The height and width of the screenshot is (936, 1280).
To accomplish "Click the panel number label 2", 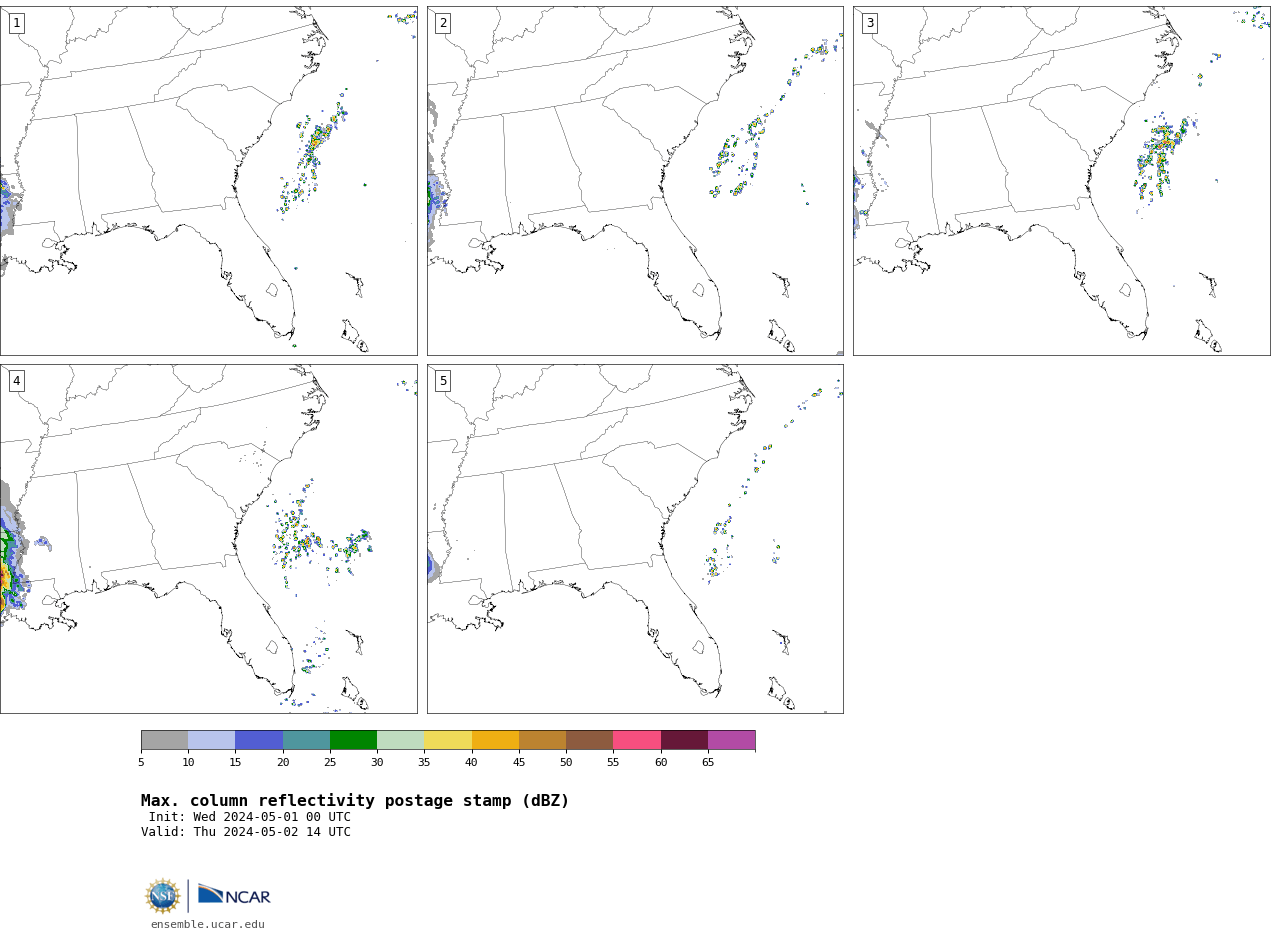I will pyautogui.click(x=443, y=23).
